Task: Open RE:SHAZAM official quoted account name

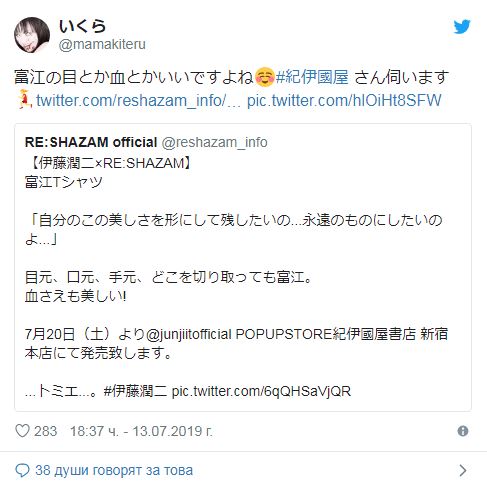Action: tap(91, 142)
